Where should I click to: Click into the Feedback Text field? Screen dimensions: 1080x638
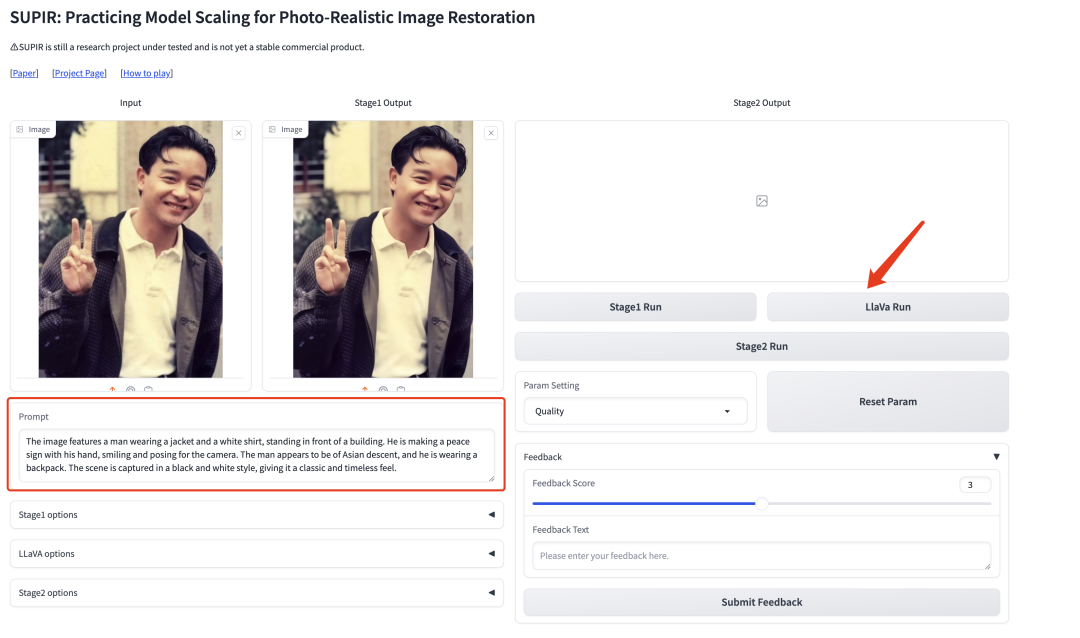(761, 555)
